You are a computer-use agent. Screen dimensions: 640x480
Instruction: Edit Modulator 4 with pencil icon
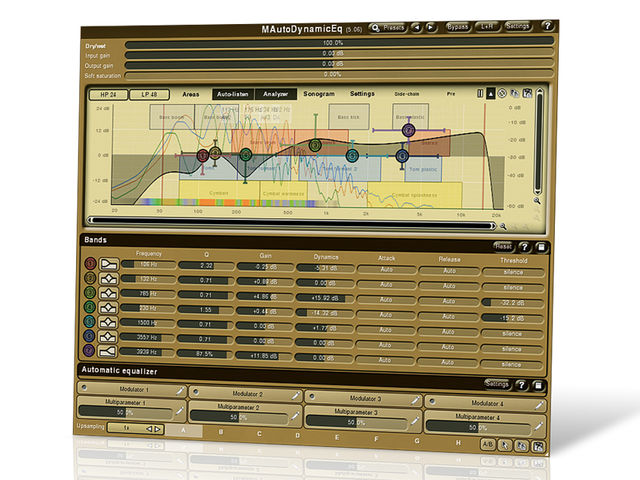coord(539,405)
